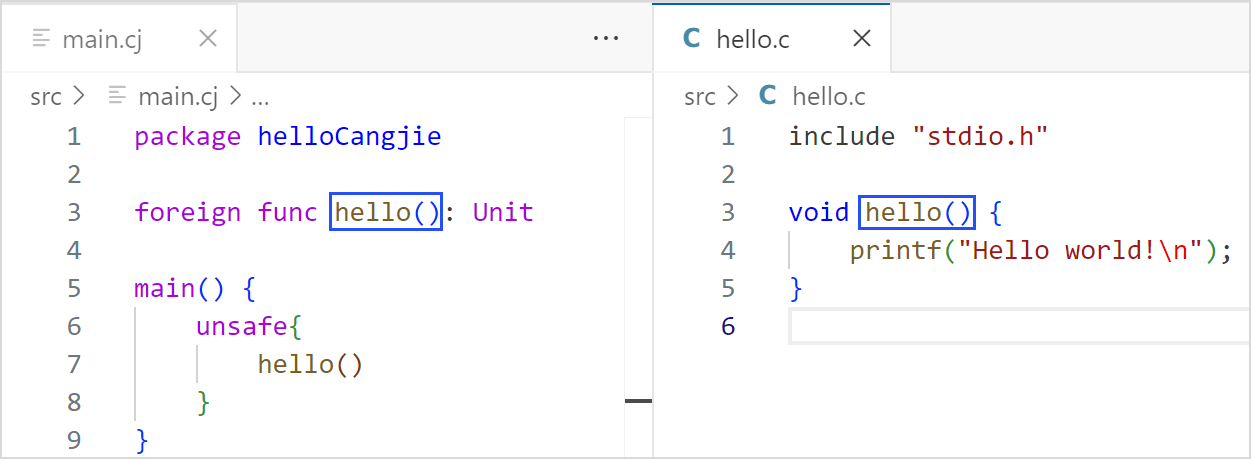This screenshot has width=1251, height=459.
Task: Click the C icon in hello.c breadcrumb
Action: pyautogui.click(x=768, y=96)
